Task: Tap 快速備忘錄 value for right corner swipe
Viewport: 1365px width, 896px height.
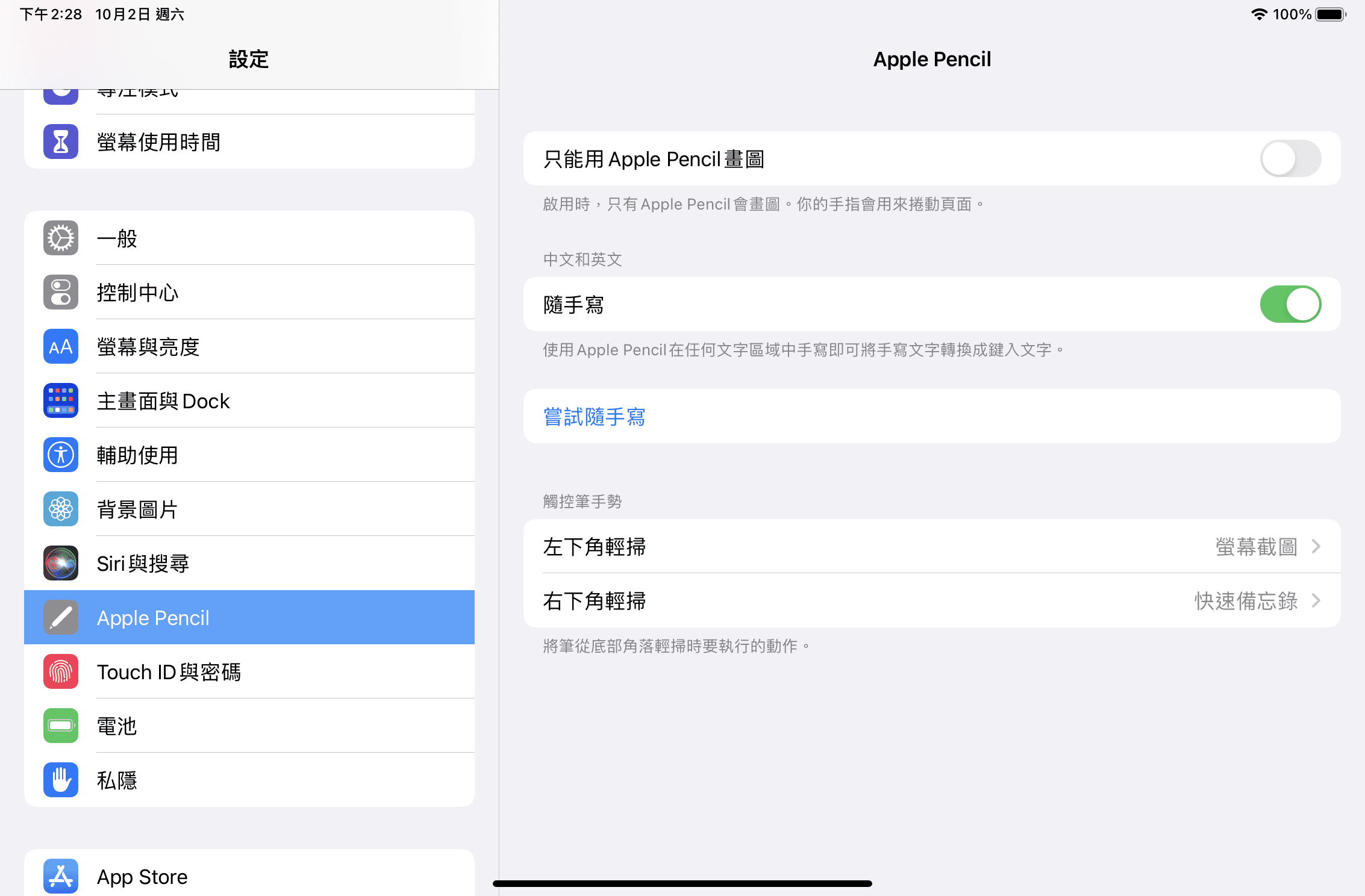Action: coord(1246,601)
